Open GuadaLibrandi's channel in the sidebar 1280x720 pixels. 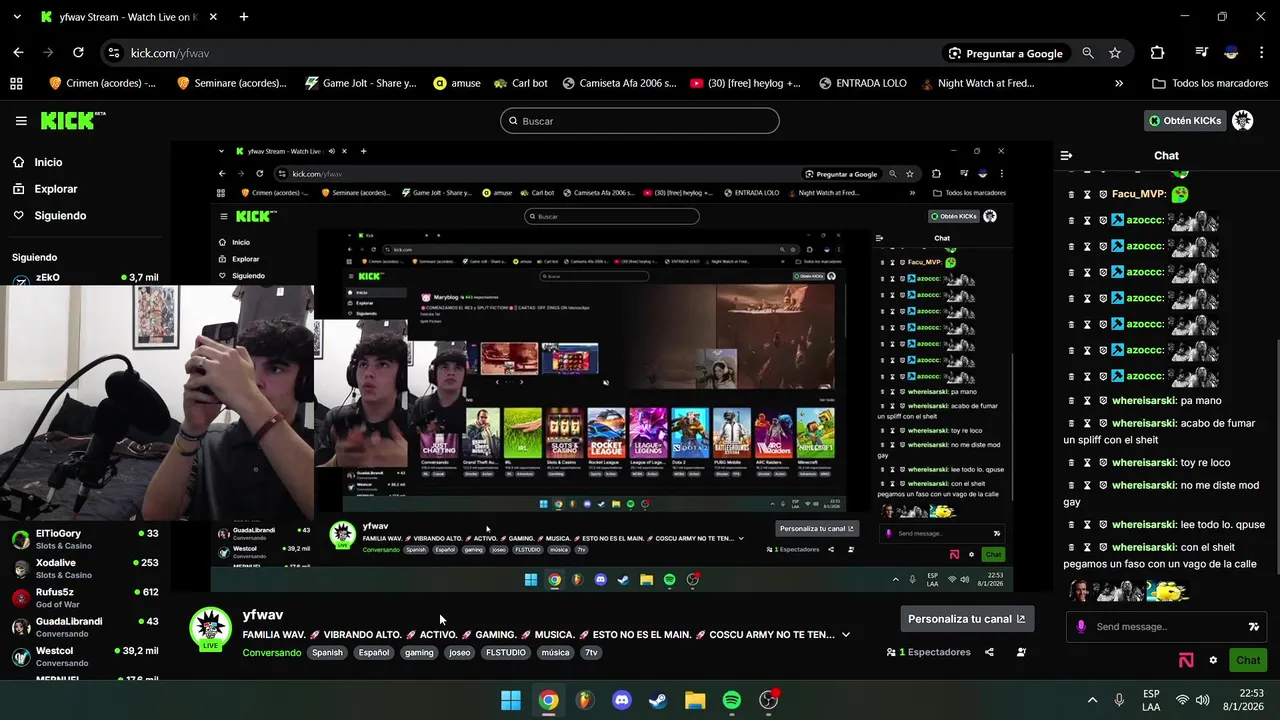(85, 627)
